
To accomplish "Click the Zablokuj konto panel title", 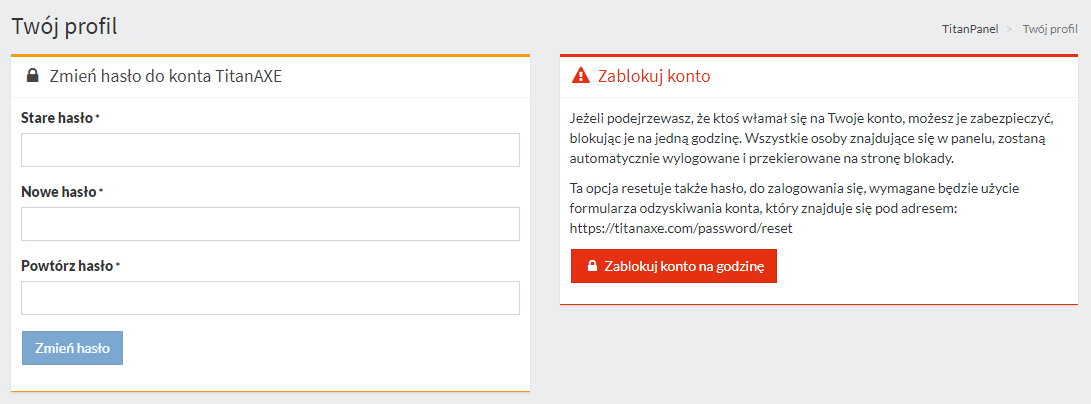I will point(654,76).
